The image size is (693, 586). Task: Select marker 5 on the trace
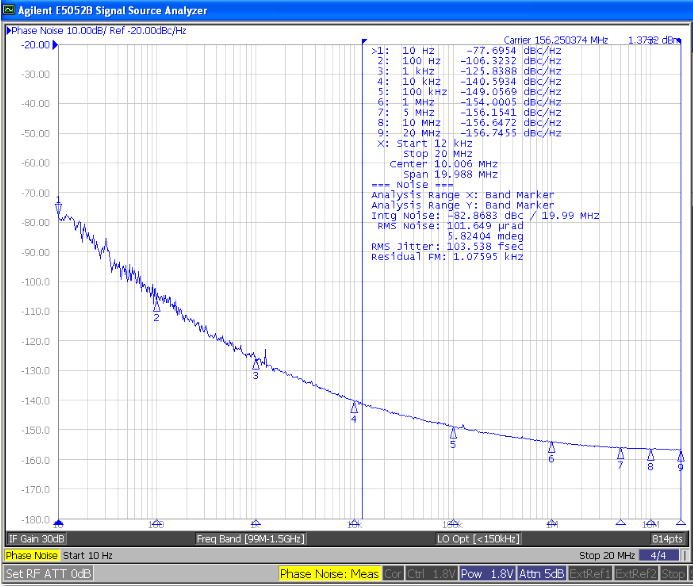453,433
